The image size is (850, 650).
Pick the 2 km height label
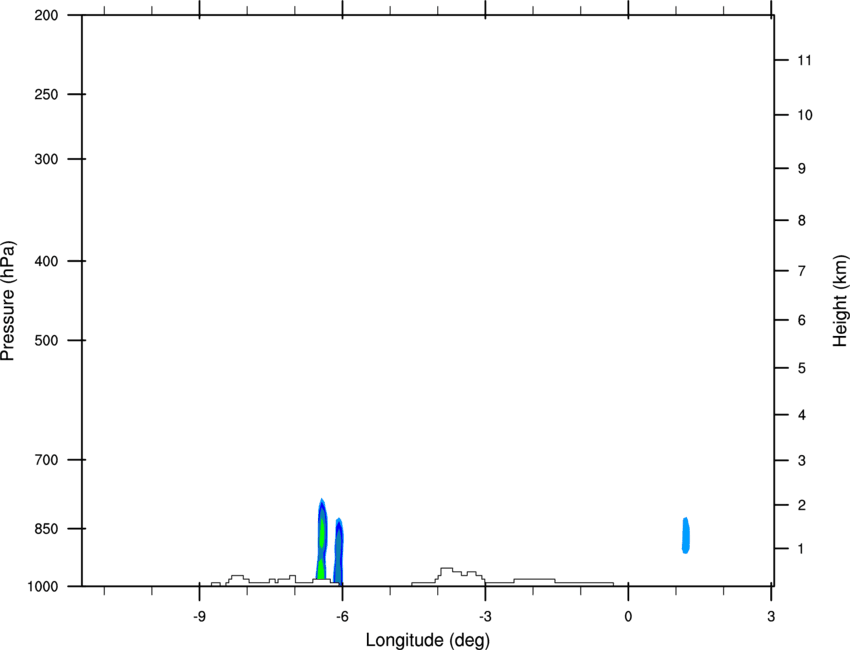coord(801,505)
